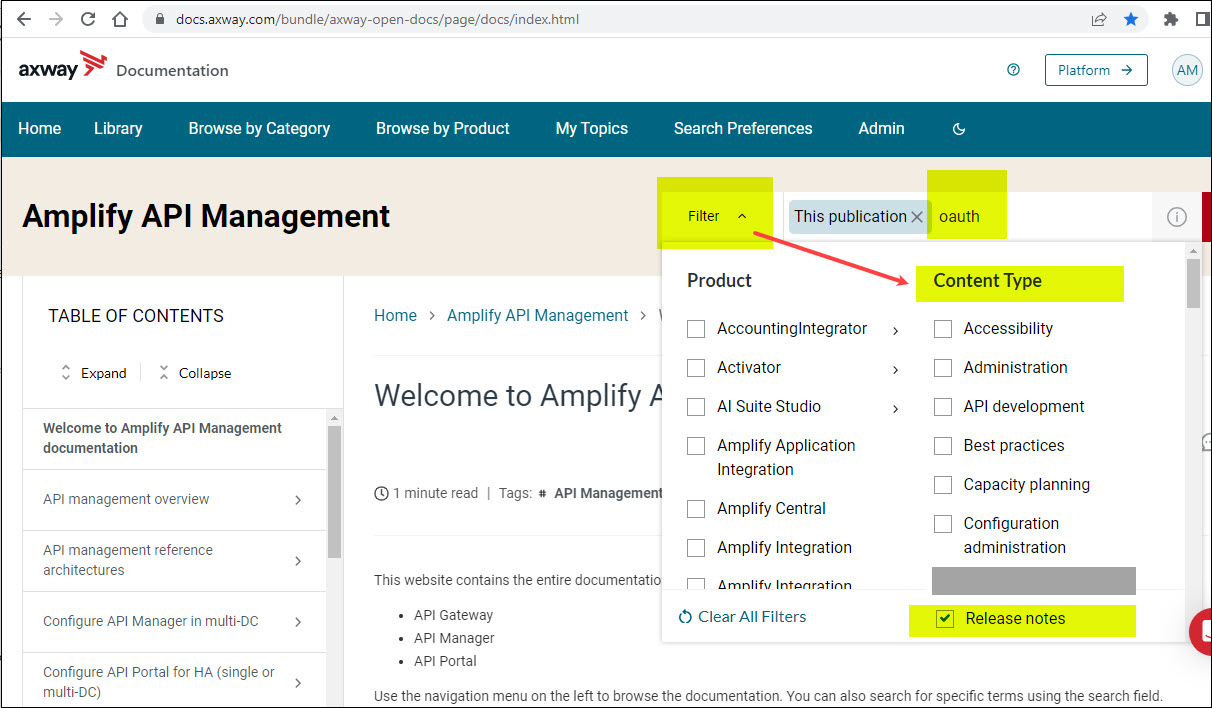Open the Browse by Product menu
Viewport: 1212px width, 708px height.
pos(442,129)
